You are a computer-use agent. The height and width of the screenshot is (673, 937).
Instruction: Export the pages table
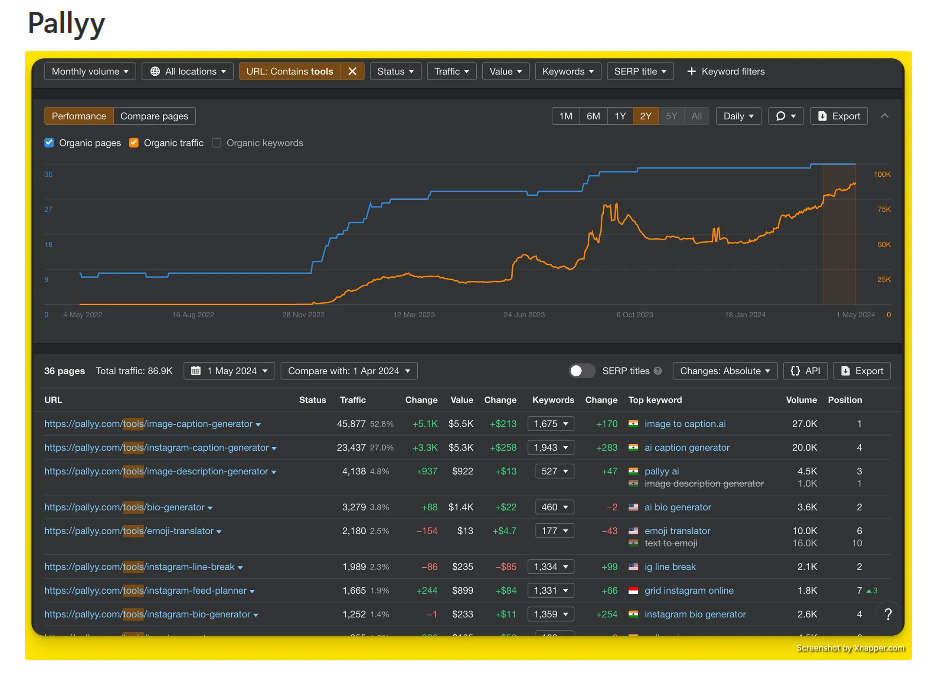point(861,371)
